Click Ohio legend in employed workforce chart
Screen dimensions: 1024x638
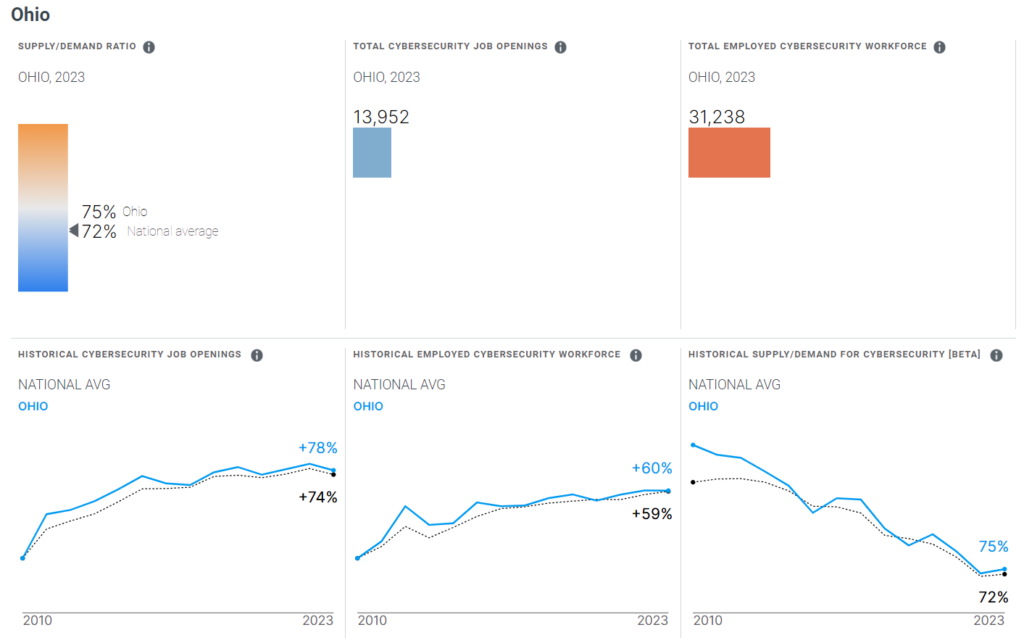coord(368,406)
